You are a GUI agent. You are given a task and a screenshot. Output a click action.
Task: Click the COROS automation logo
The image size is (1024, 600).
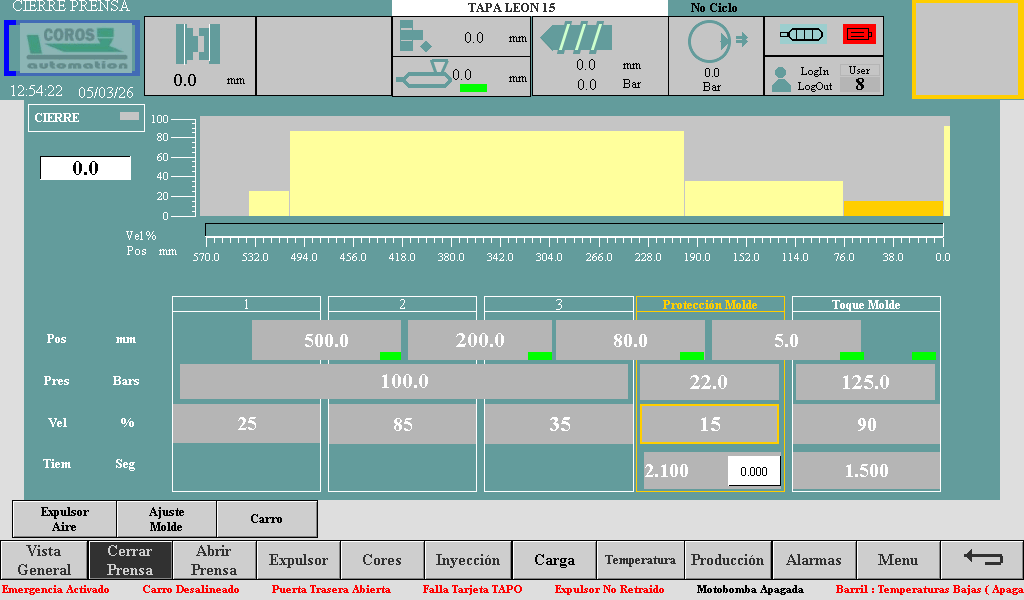click(x=73, y=48)
